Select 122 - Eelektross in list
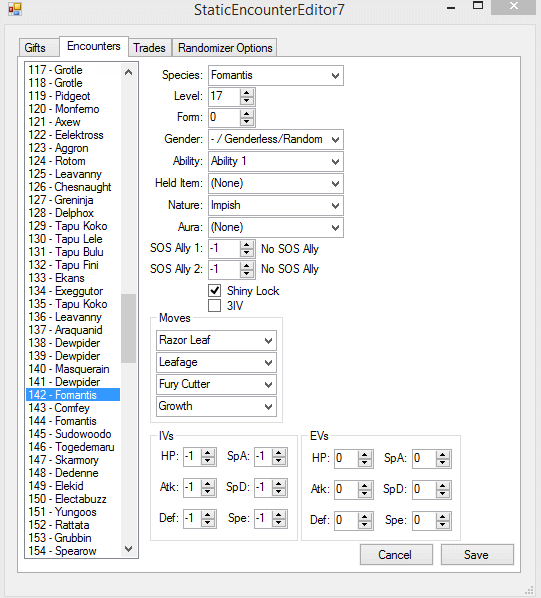The height and width of the screenshot is (598, 541). pos(73,135)
